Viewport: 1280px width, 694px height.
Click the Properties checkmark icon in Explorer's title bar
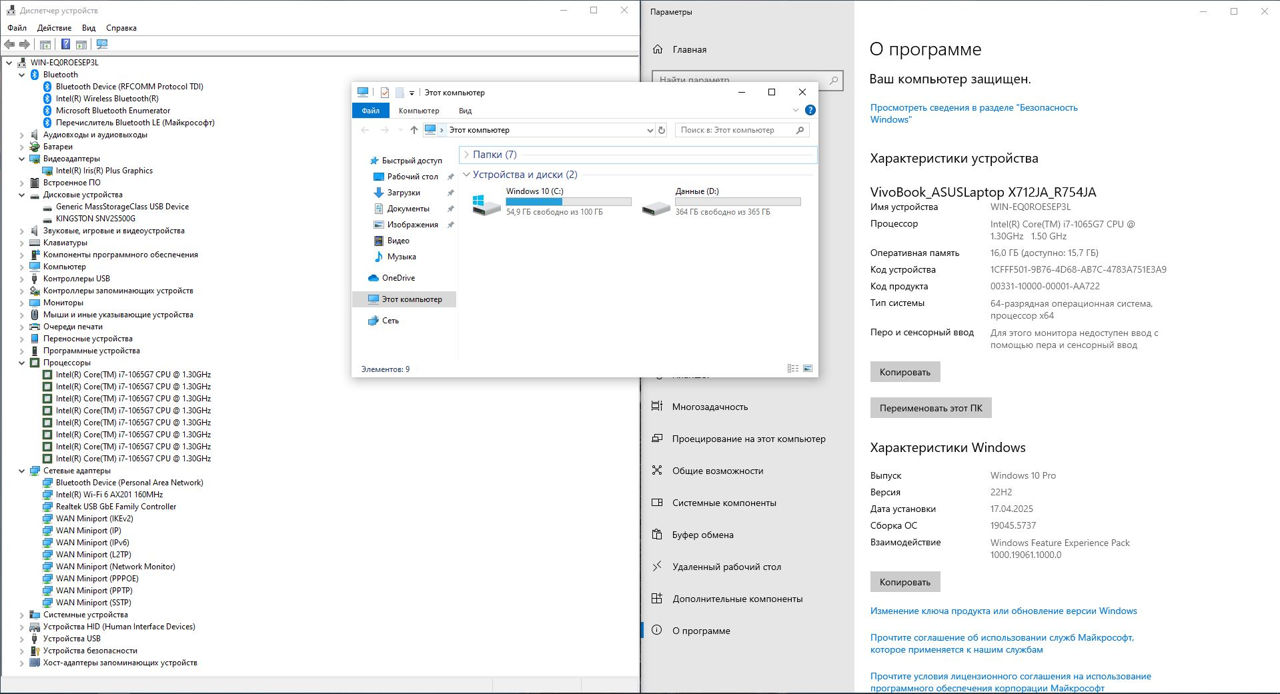pyautogui.click(x=384, y=92)
